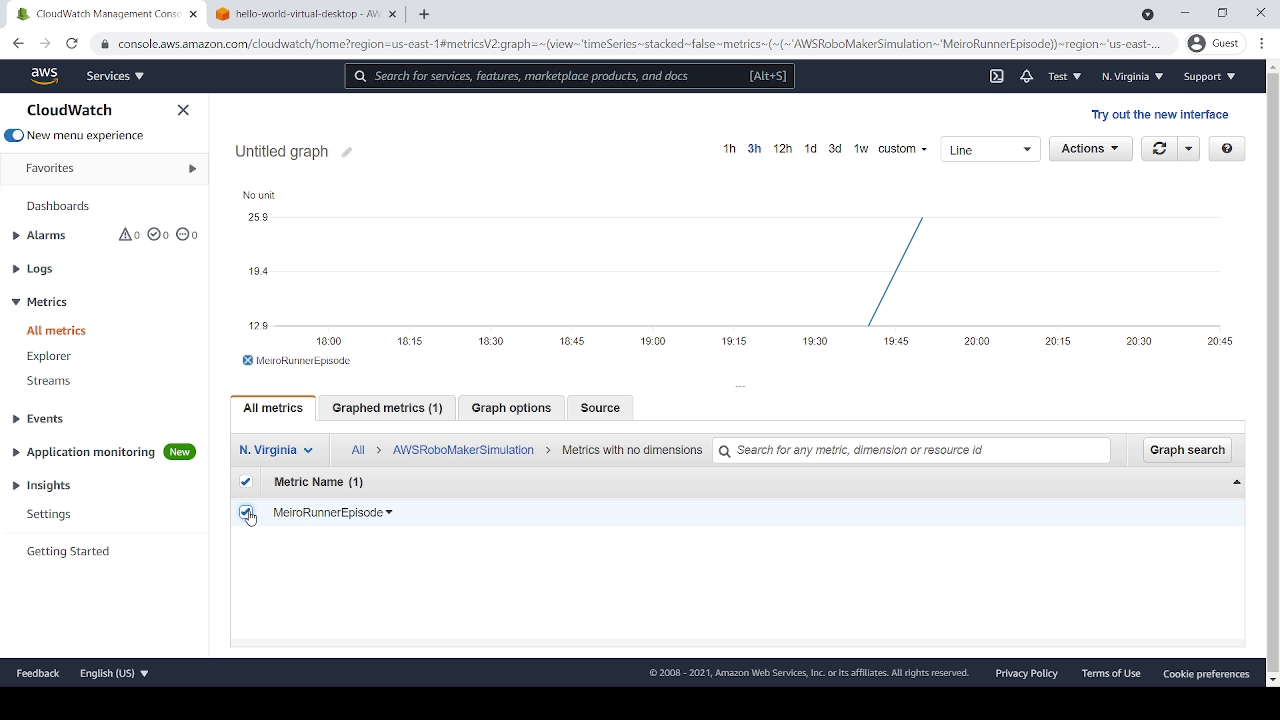Click the All breadcrumb link
The image size is (1280, 720).
pyautogui.click(x=358, y=451)
